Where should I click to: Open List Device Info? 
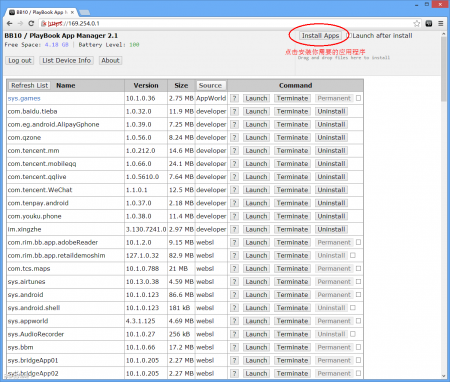(x=66, y=60)
